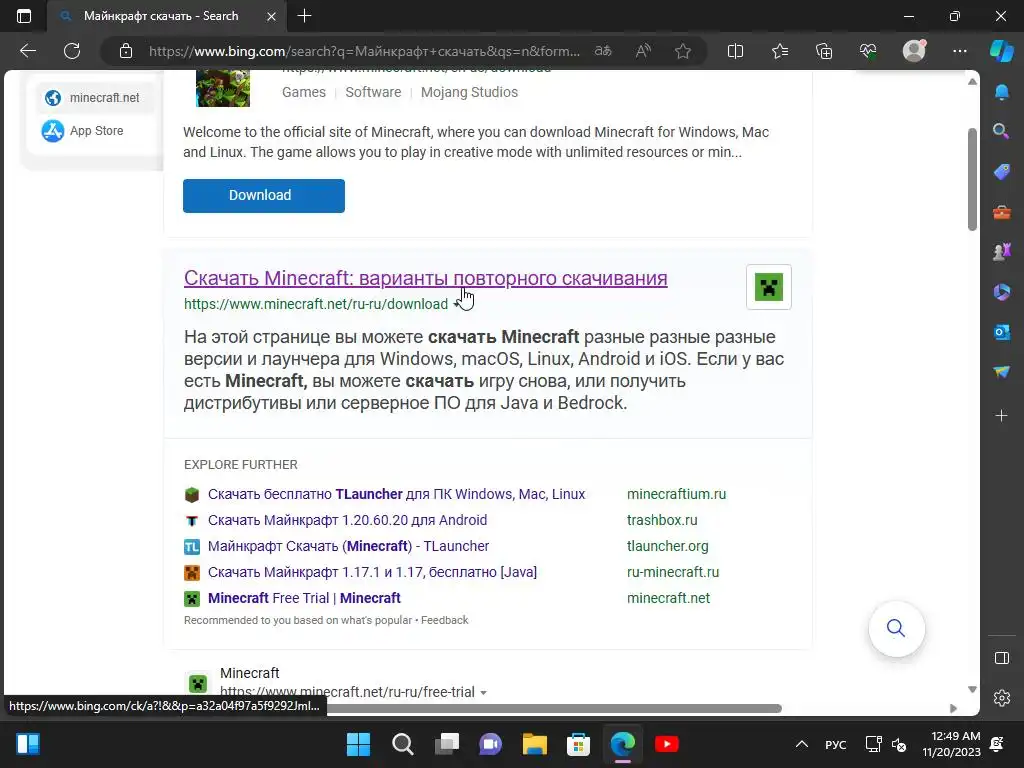Activate Read aloud icon in address bar

[643, 51]
